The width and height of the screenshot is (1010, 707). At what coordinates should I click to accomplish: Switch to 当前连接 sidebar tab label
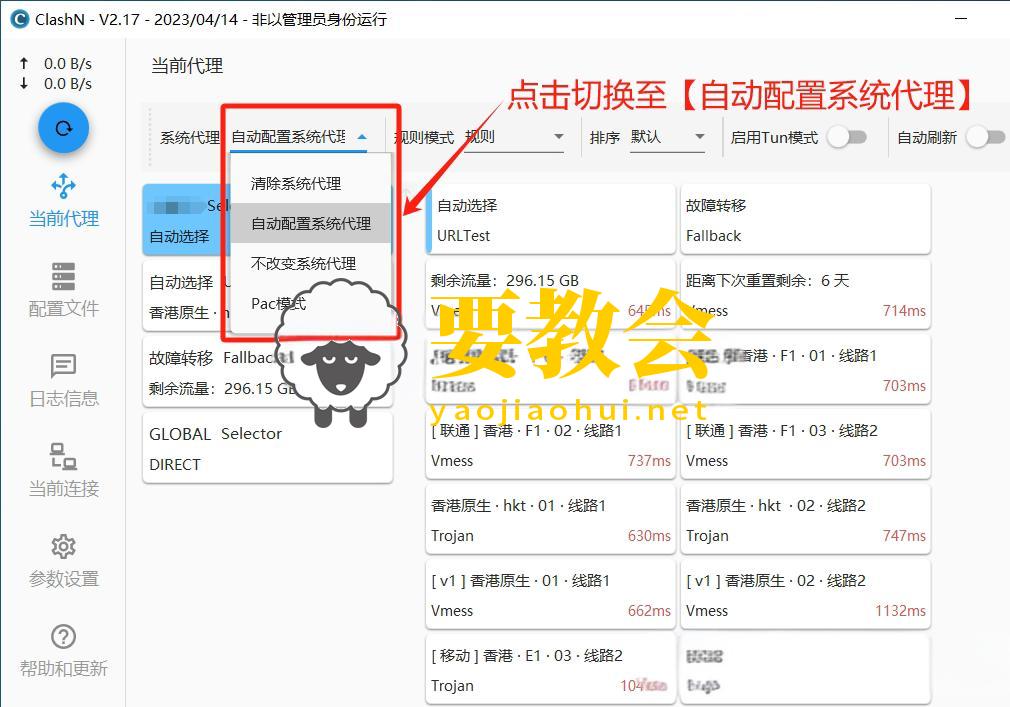click(x=63, y=489)
